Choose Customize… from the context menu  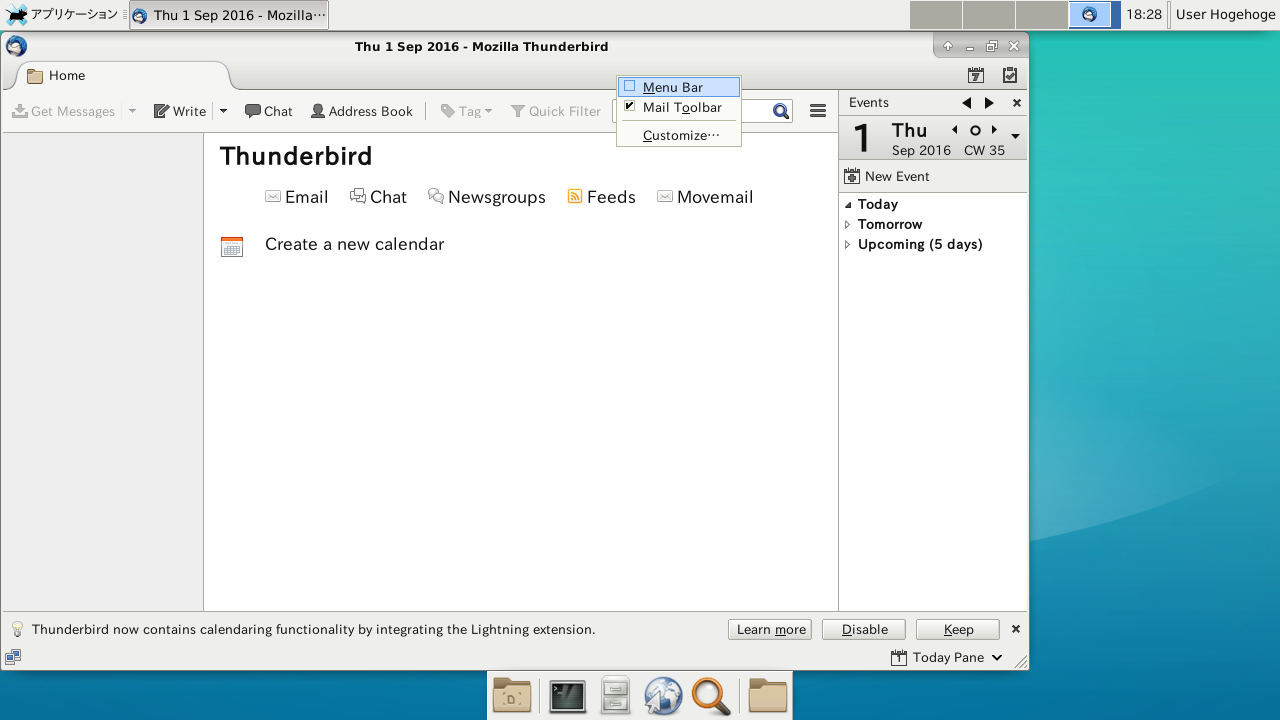[678, 135]
